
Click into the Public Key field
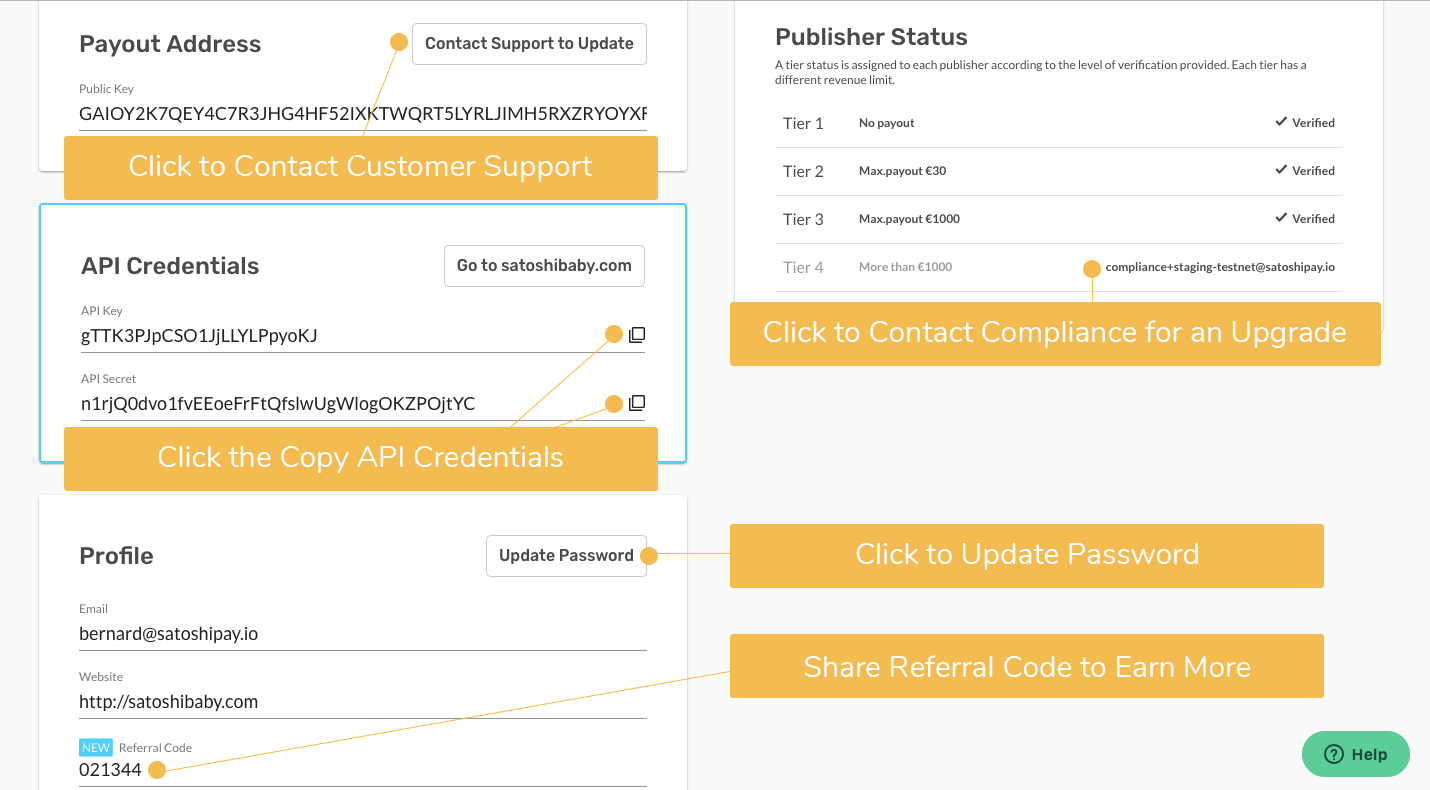pos(362,114)
